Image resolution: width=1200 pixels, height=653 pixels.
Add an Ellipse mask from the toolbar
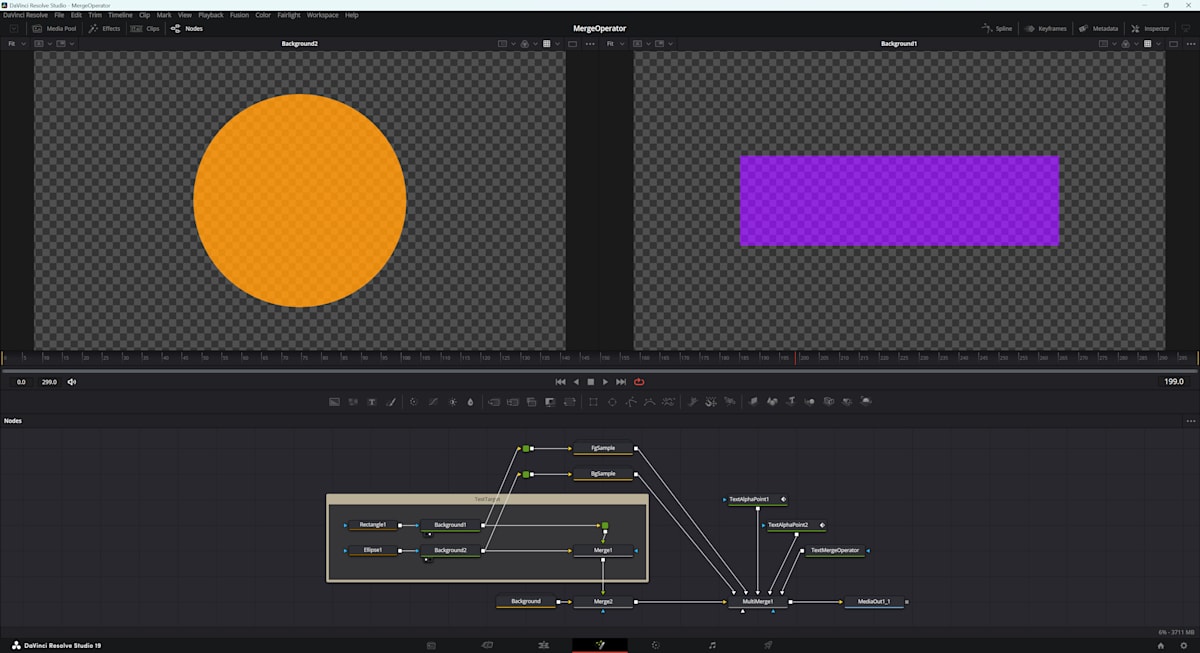[612, 402]
